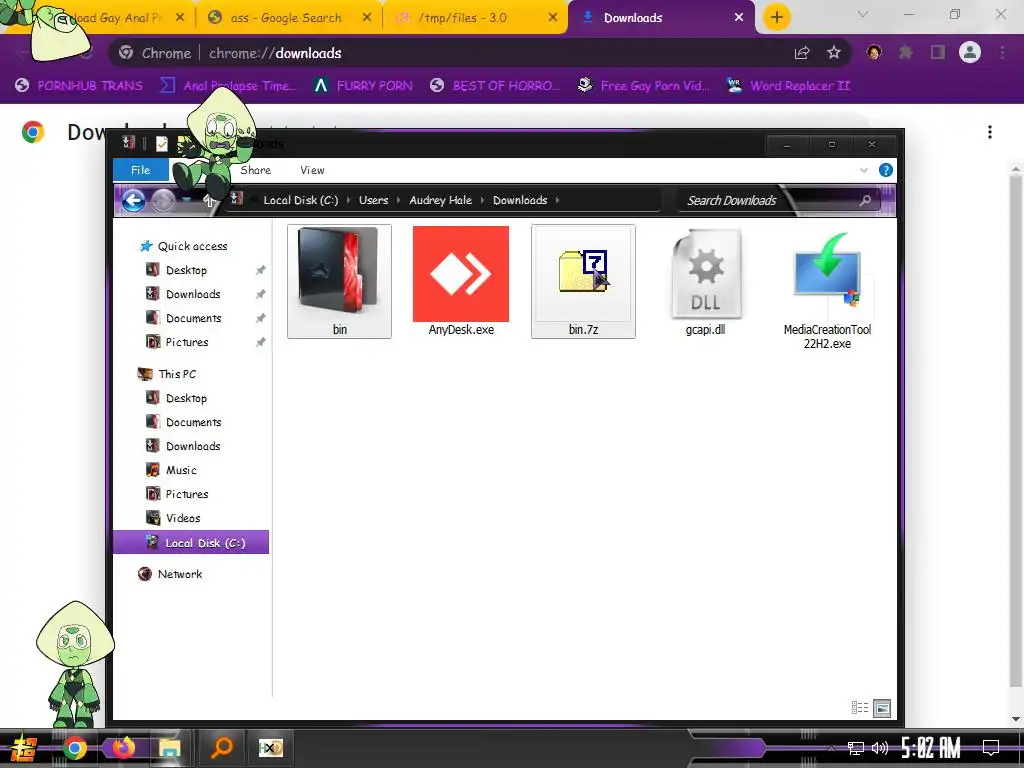1024x768 pixels.
Task: Bookmark page with the star icon
Action: pos(834,53)
